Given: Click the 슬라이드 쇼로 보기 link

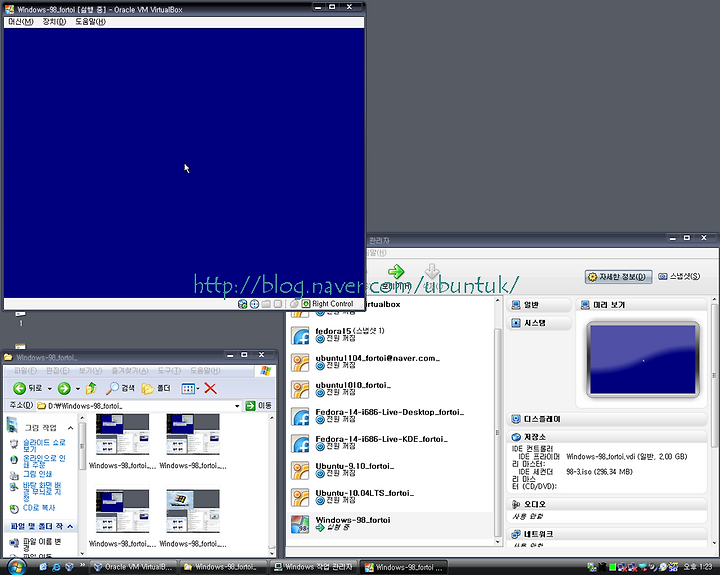Looking at the screenshot, I should coord(44,445).
